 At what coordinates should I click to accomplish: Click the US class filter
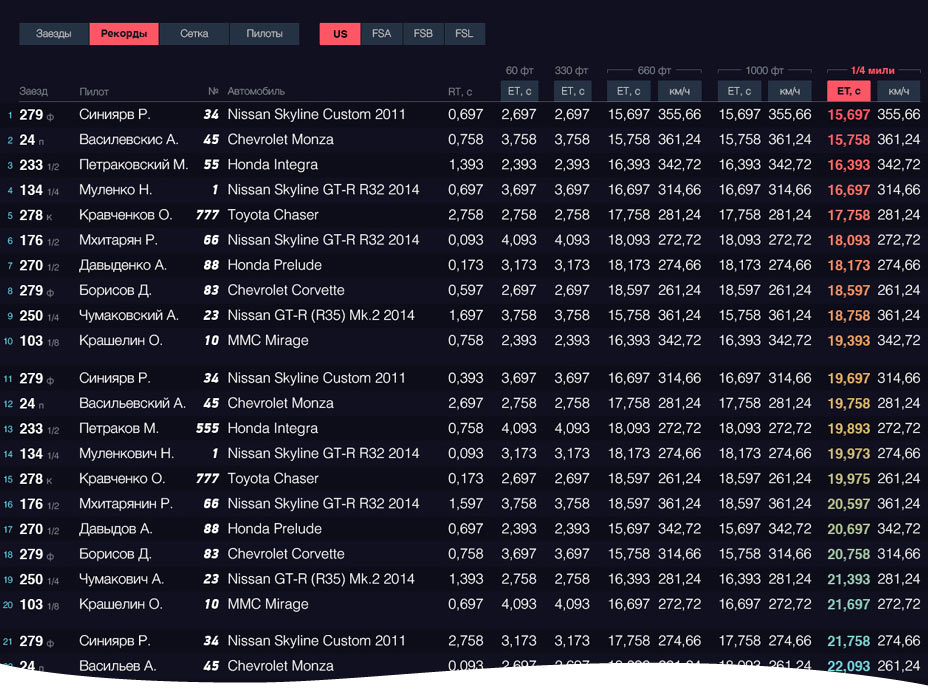pos(340,34)
